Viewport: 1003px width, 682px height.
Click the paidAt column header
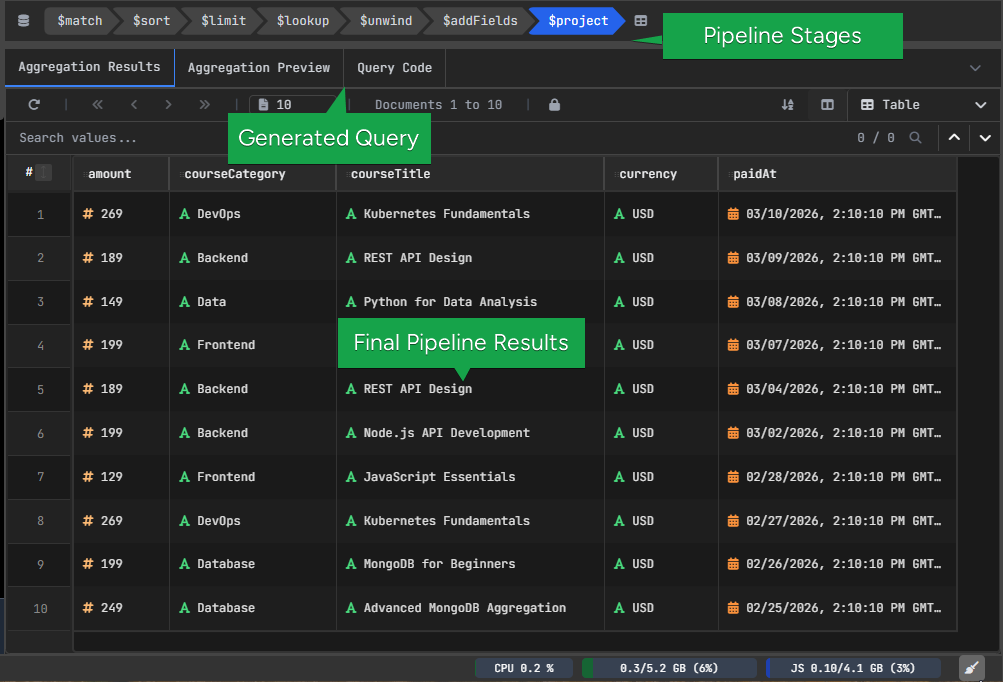tap(837, 174)
